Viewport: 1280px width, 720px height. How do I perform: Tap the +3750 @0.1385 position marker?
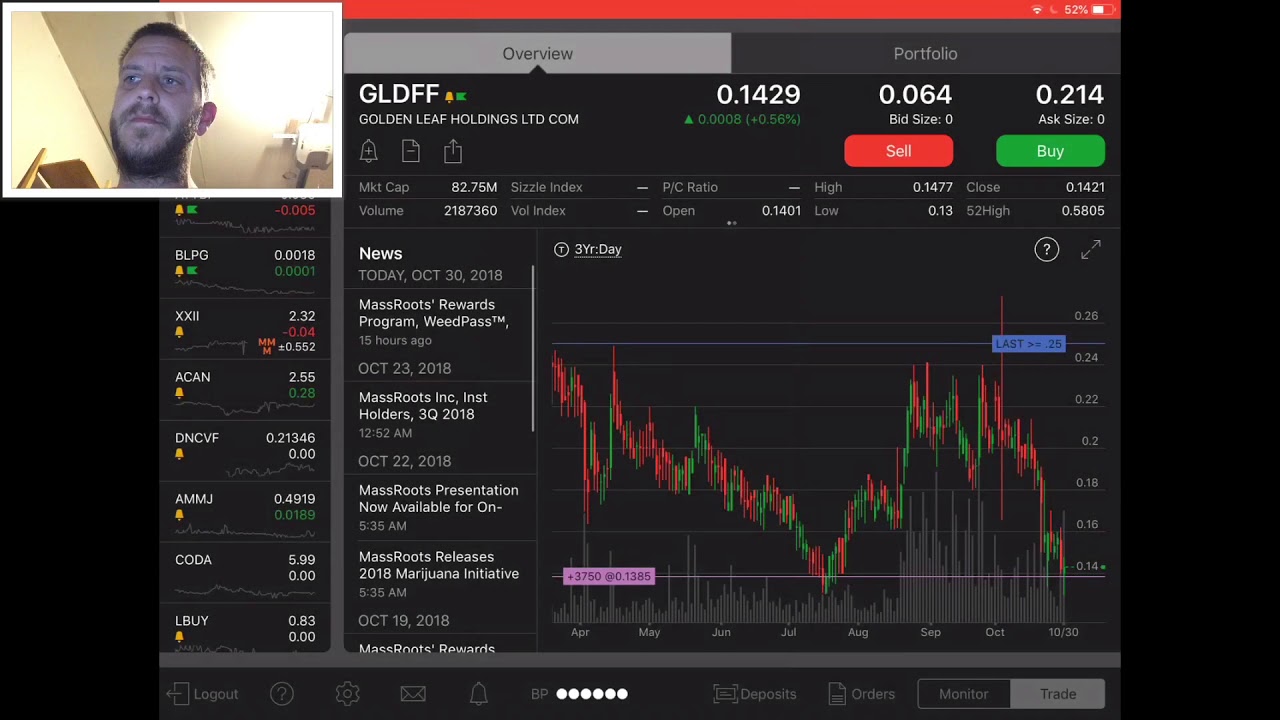pyautogui.click(x=608, y=576)
